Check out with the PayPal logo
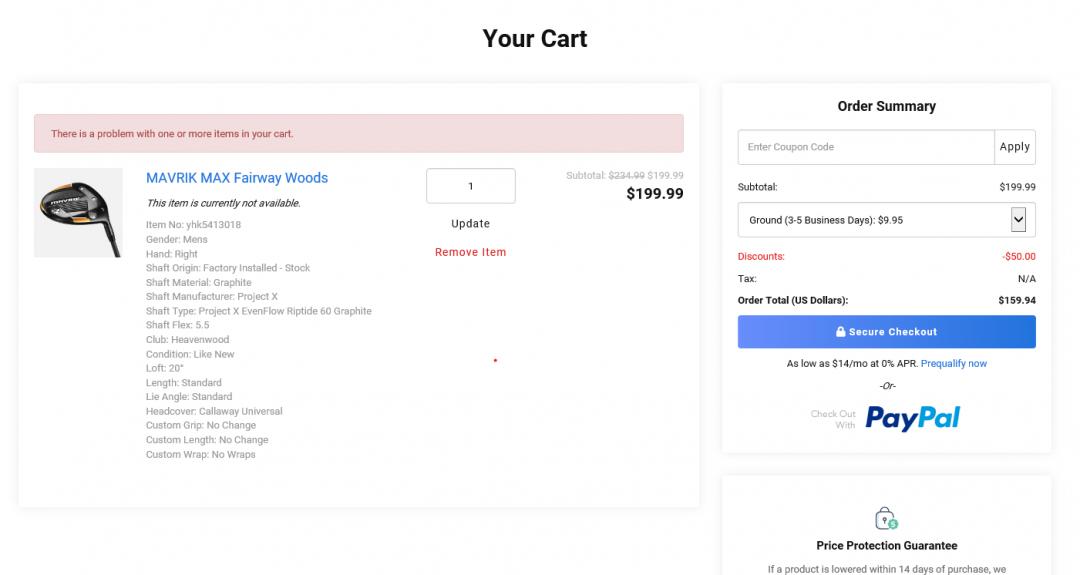Screen dimensions: 1080x575 click(x=912, y=417)
